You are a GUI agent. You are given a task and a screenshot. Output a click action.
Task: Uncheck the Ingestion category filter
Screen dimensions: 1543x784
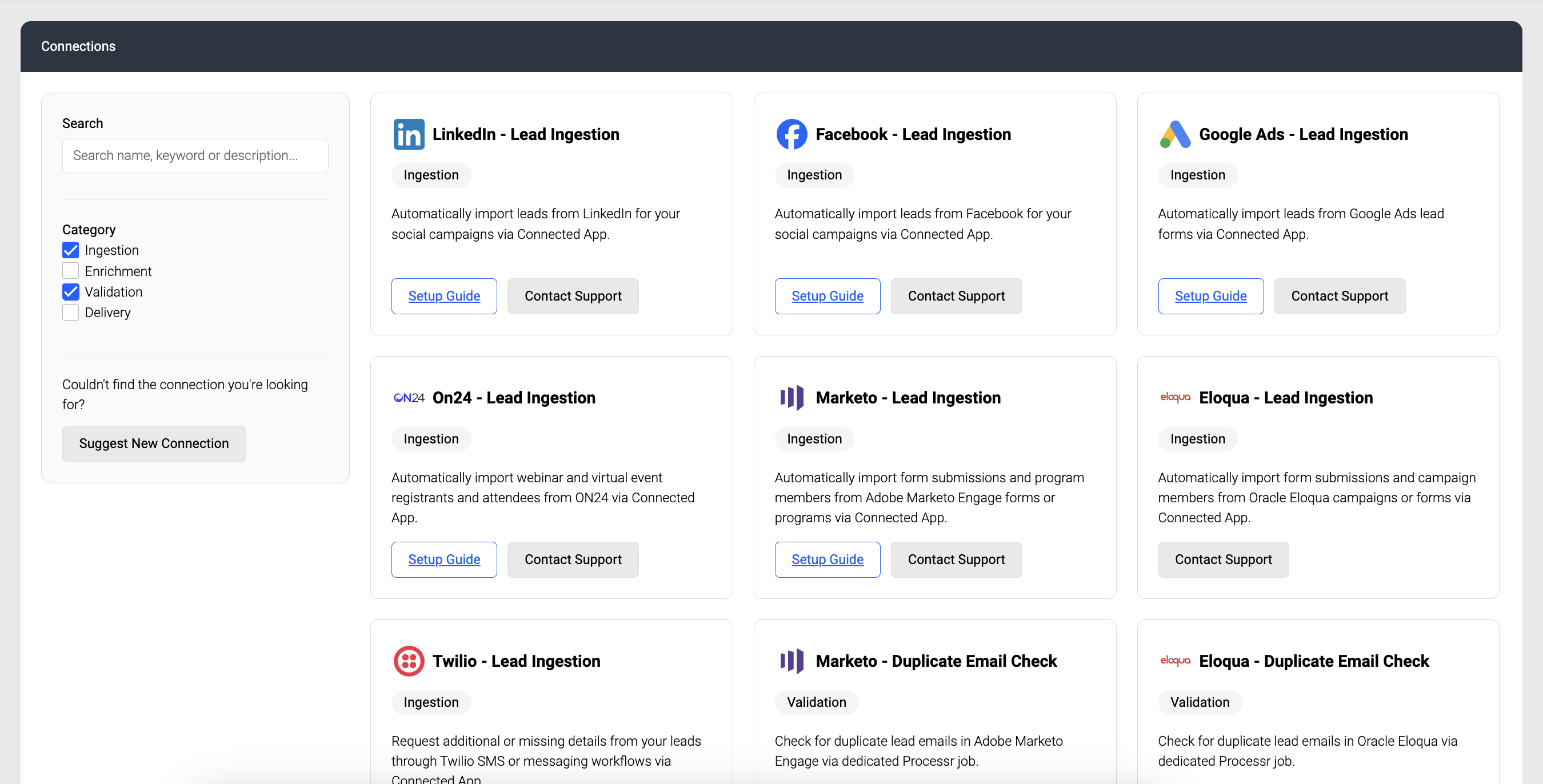click(x=71, y=250)
